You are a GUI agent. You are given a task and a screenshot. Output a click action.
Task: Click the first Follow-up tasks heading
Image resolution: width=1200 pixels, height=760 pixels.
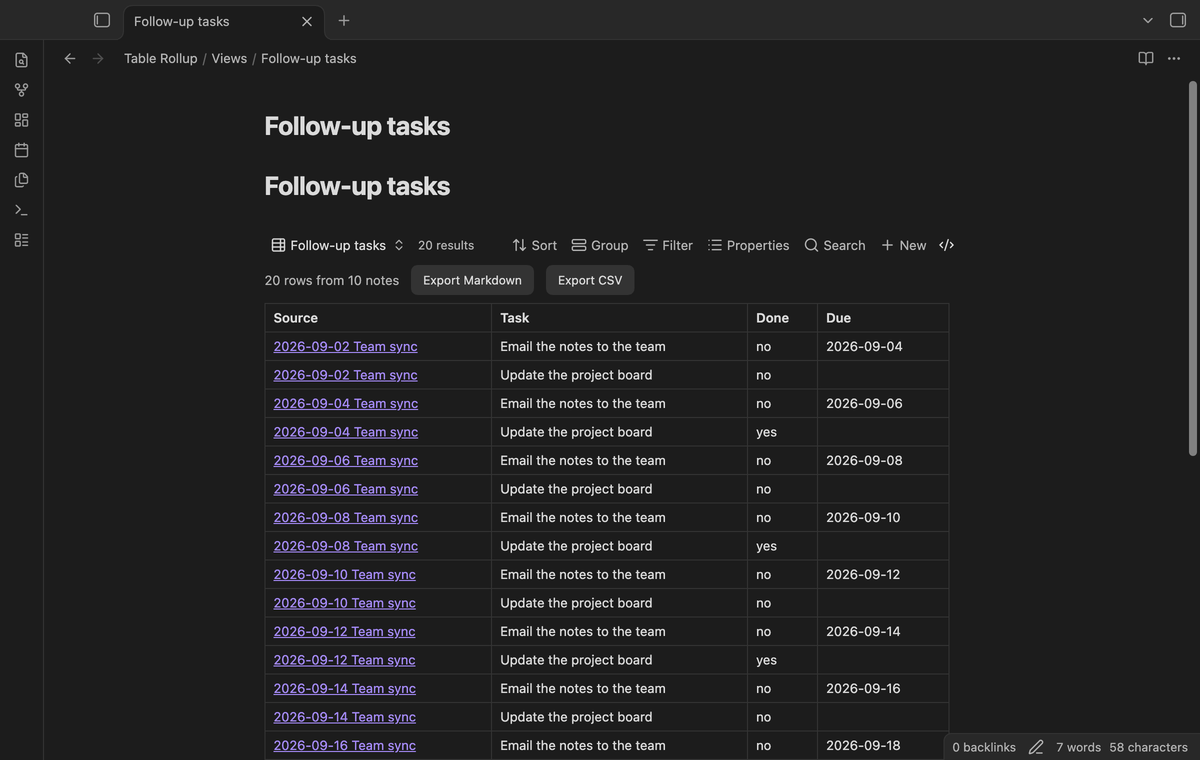[x=357, y=126]
